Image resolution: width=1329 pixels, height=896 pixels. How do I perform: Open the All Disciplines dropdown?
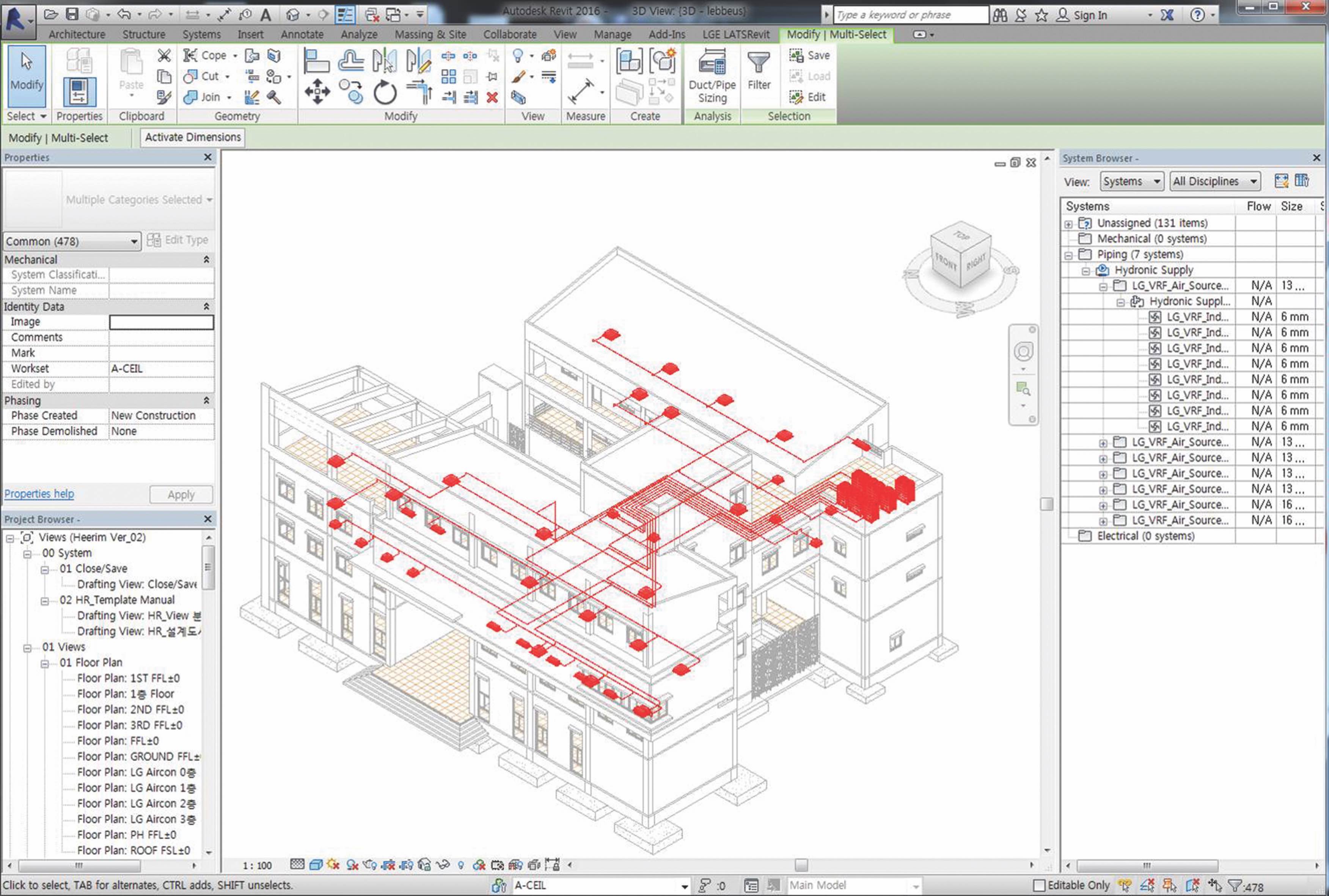pos(1215,182)
